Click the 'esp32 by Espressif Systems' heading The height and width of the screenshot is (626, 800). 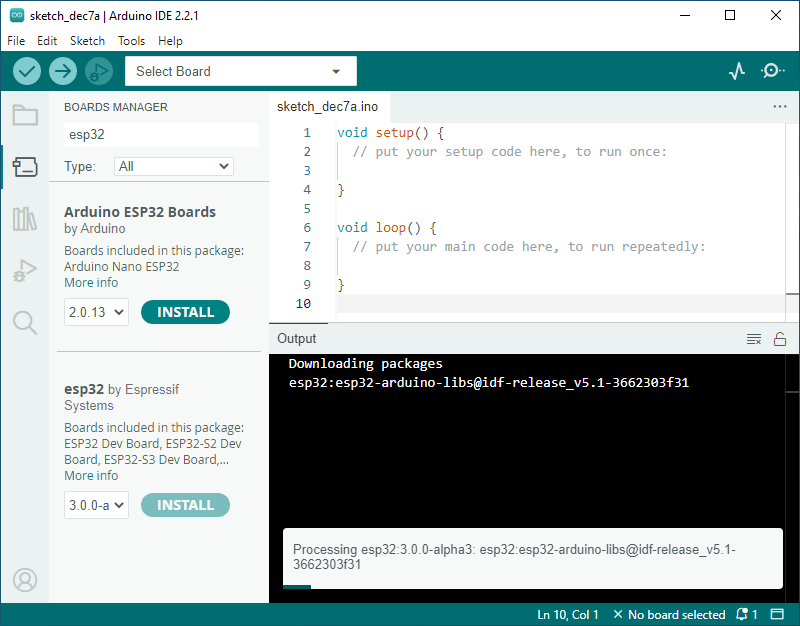point(121,397)
